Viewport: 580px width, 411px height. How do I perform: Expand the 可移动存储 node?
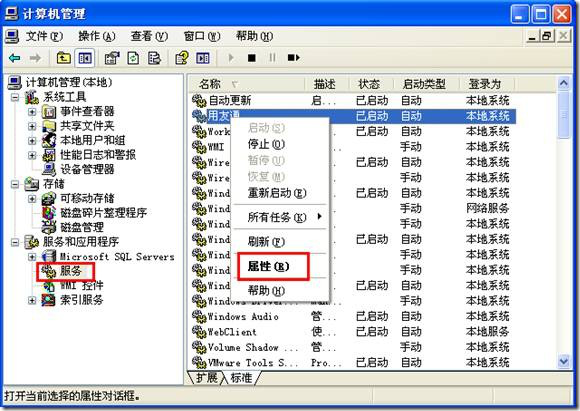pyautogui.click(x=32, y=198)
